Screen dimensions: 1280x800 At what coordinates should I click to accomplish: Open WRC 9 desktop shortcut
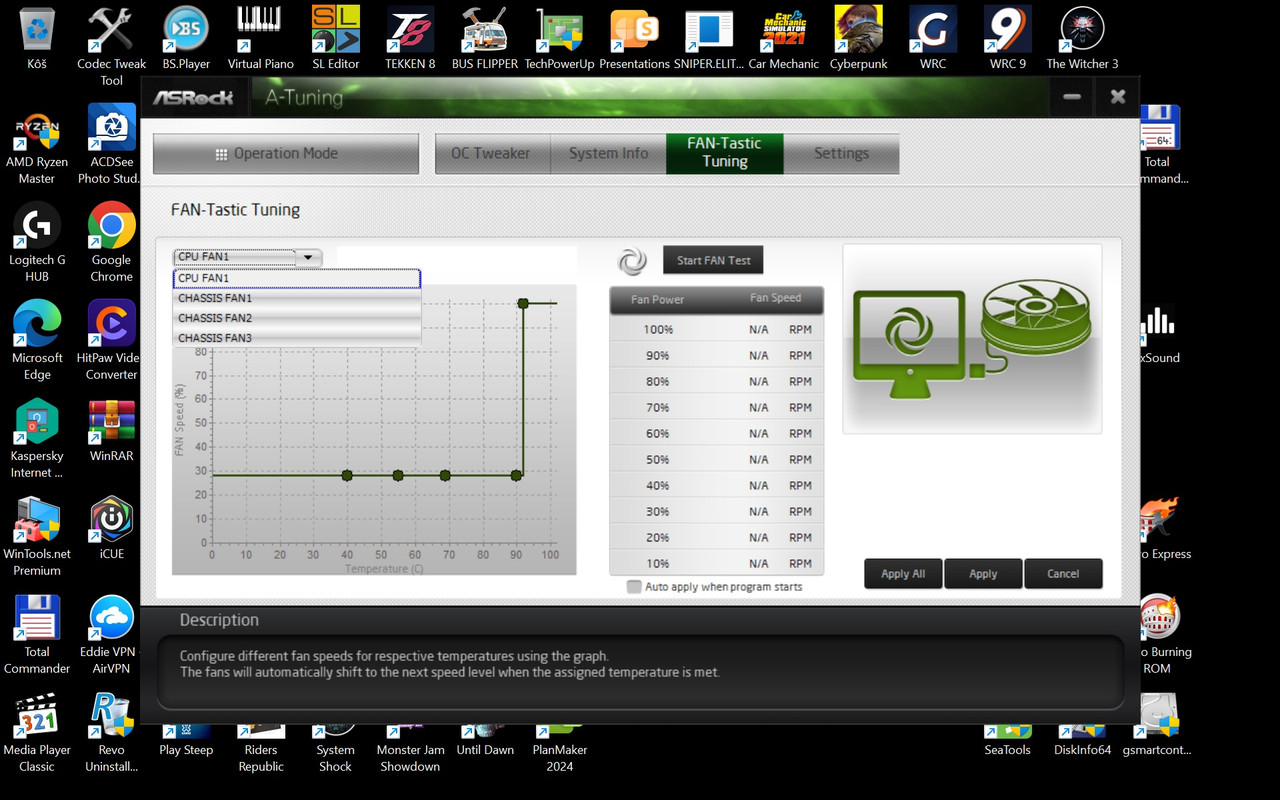[1008, 38]
